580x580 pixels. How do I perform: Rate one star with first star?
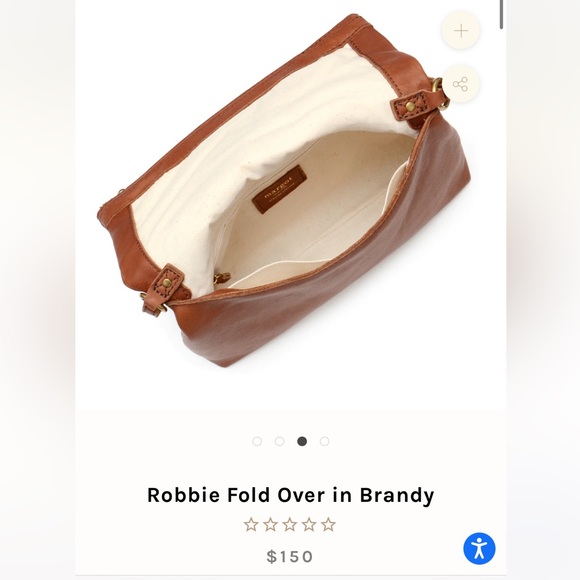coord(251,525)
